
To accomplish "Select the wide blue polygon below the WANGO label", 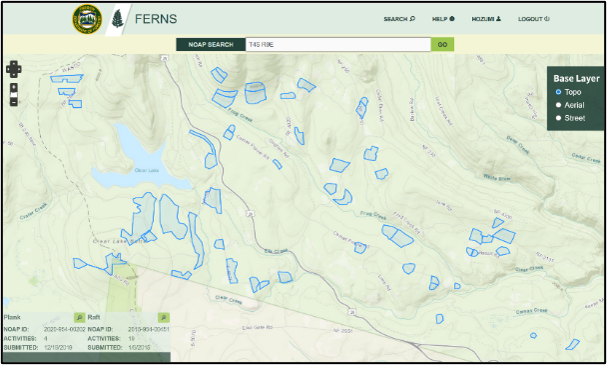I will coord(67,79).
